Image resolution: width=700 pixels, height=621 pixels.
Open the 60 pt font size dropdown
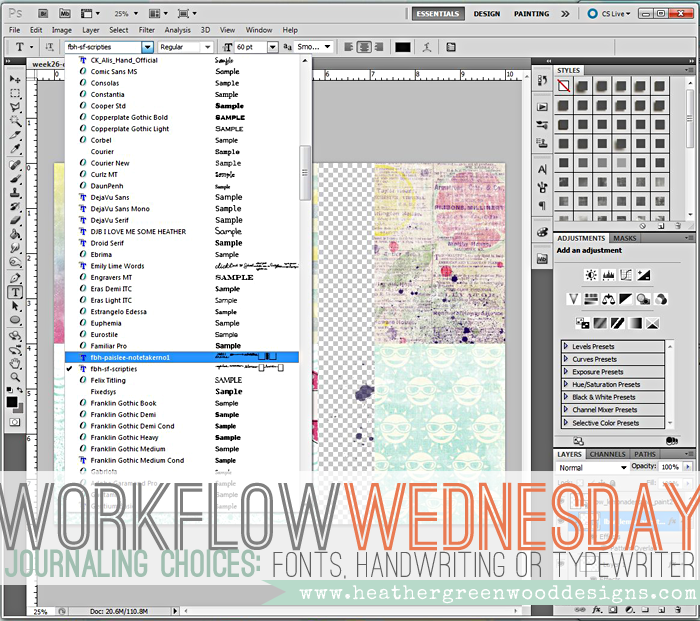273,47
